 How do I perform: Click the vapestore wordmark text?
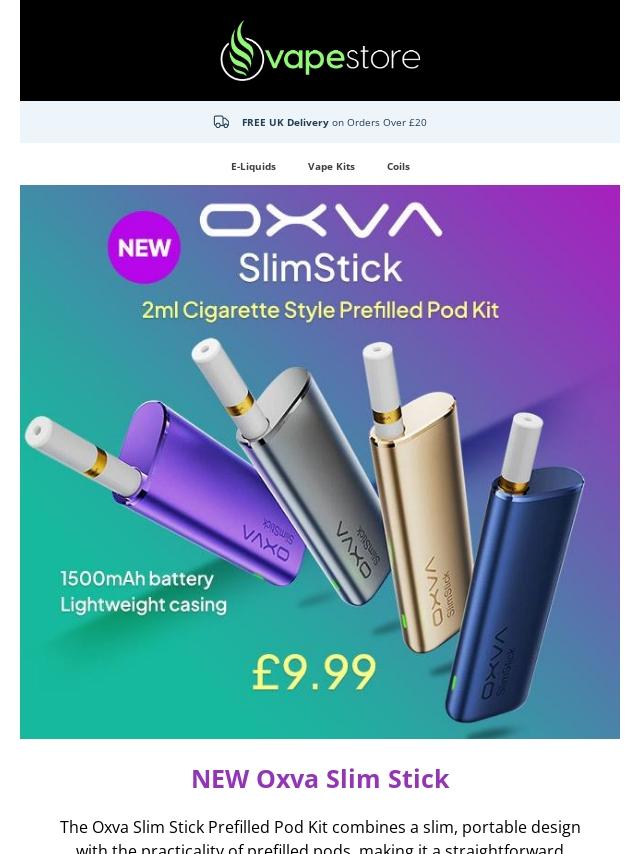[343, 58]
